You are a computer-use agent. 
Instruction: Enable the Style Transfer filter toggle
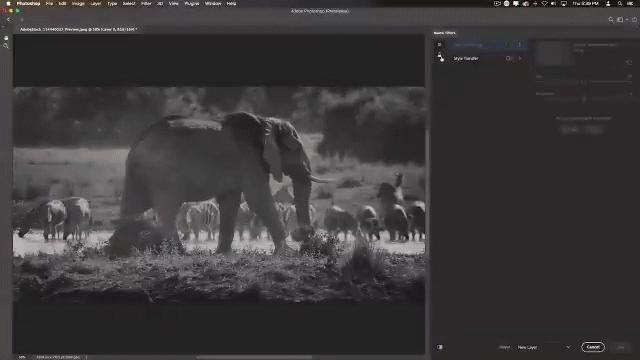click(508, 58)
